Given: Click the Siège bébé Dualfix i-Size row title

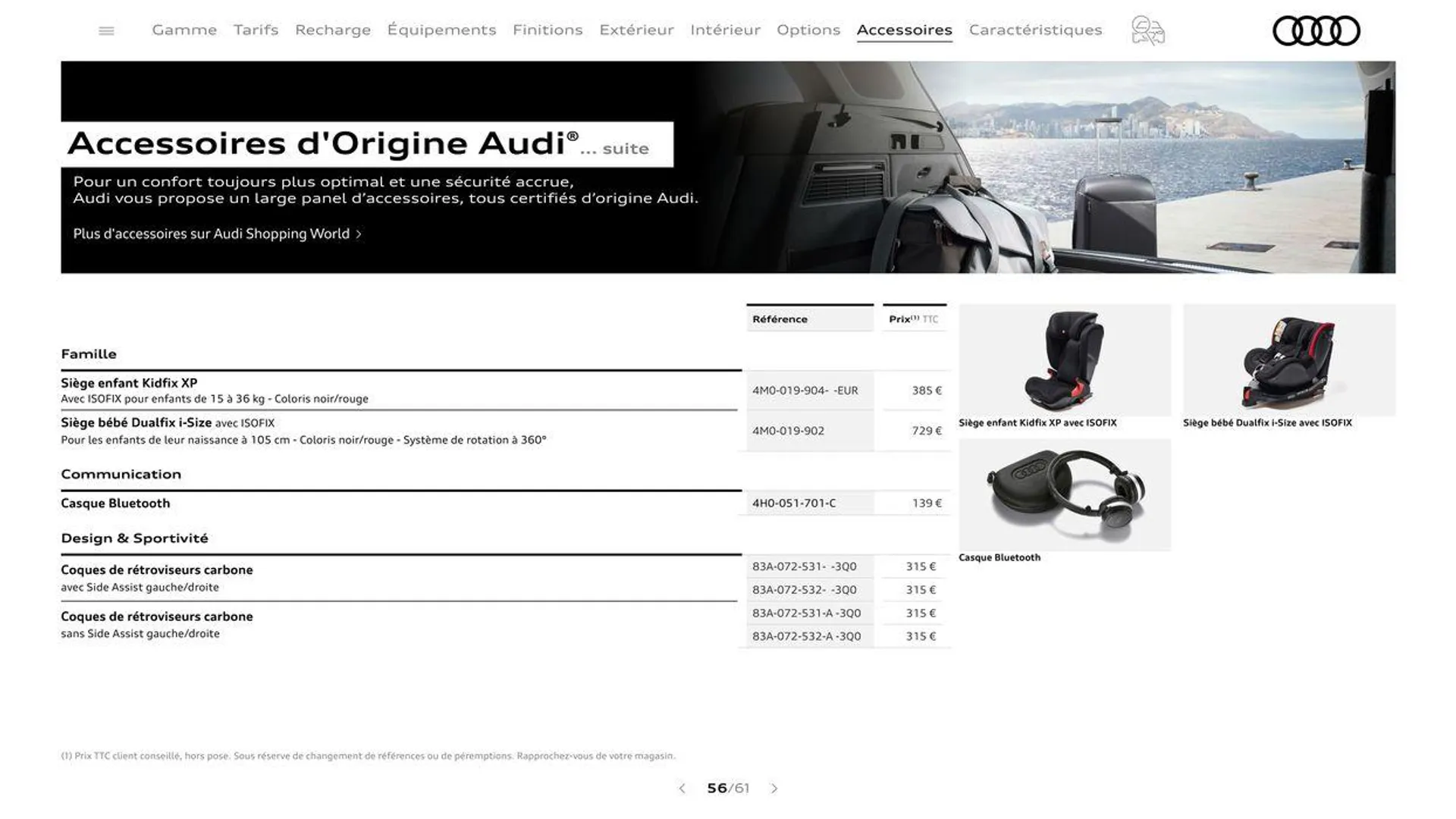Looking at the screenshot, I should pos(136,422).
